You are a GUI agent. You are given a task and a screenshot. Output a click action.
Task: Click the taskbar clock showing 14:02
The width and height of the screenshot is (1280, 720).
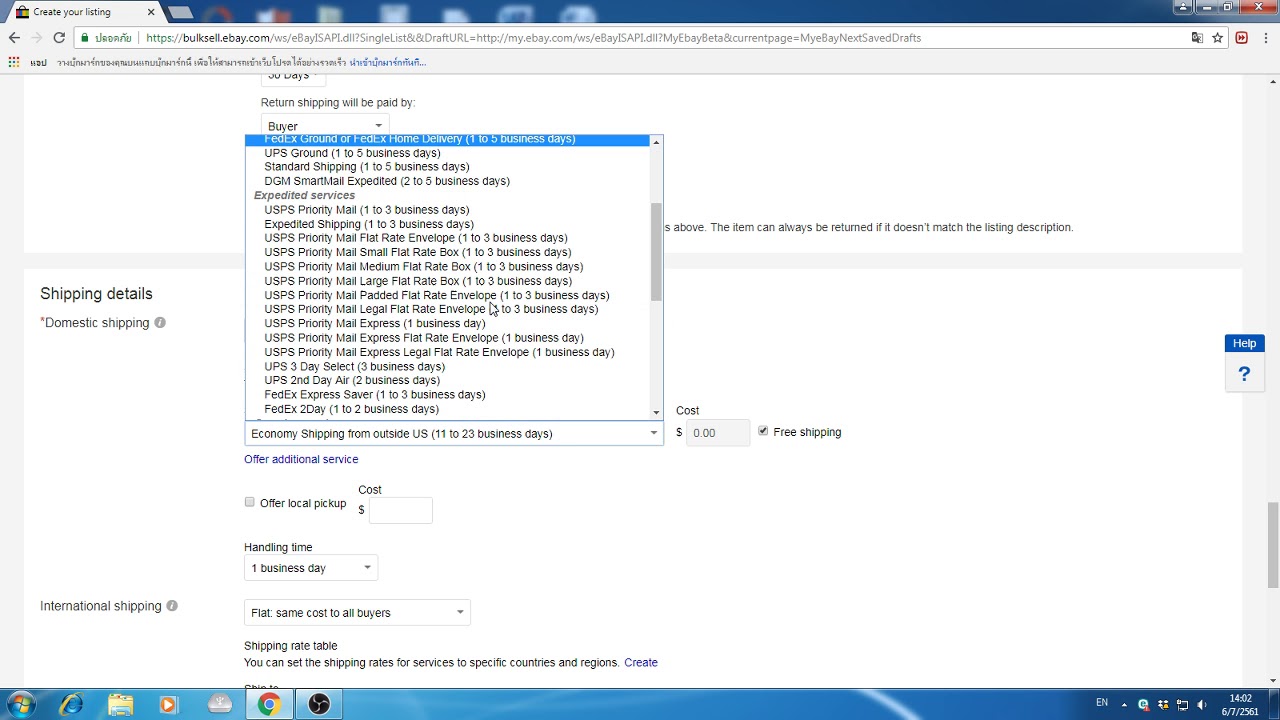(x=1240, y=705)
